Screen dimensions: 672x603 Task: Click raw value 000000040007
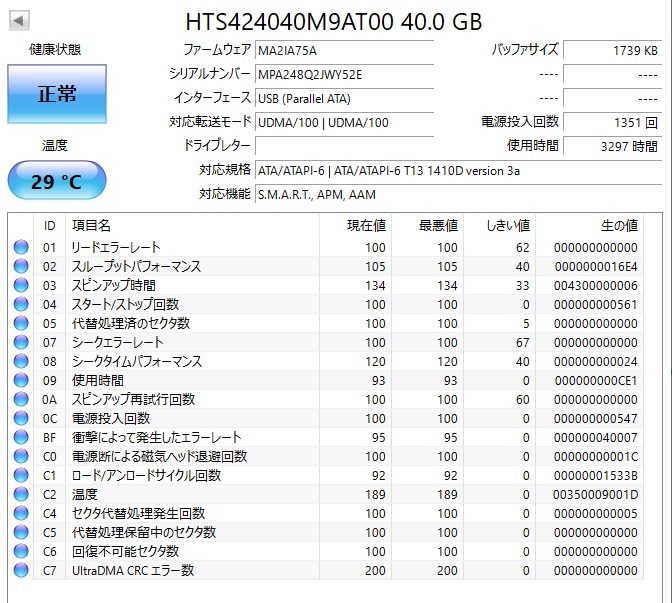pos(596,438)
